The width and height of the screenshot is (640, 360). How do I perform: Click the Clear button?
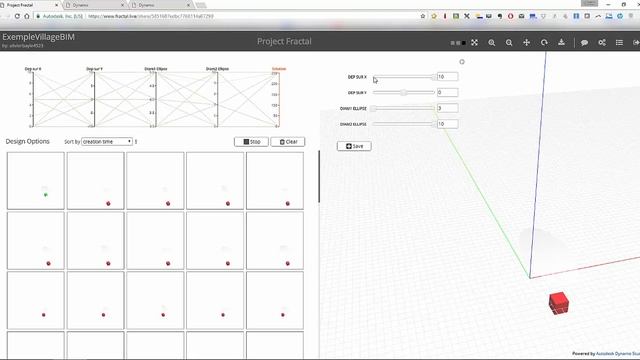[x=288, y=142]
